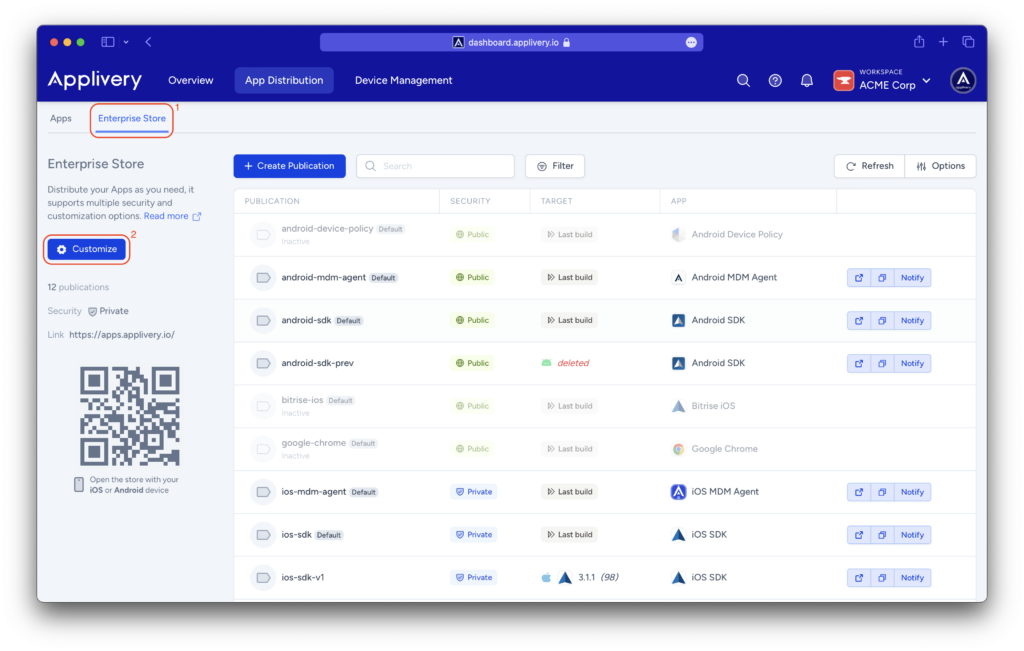
Task: Notify users for android-mdm-agent
Action: pyautogui.click(x=912, y=278)
